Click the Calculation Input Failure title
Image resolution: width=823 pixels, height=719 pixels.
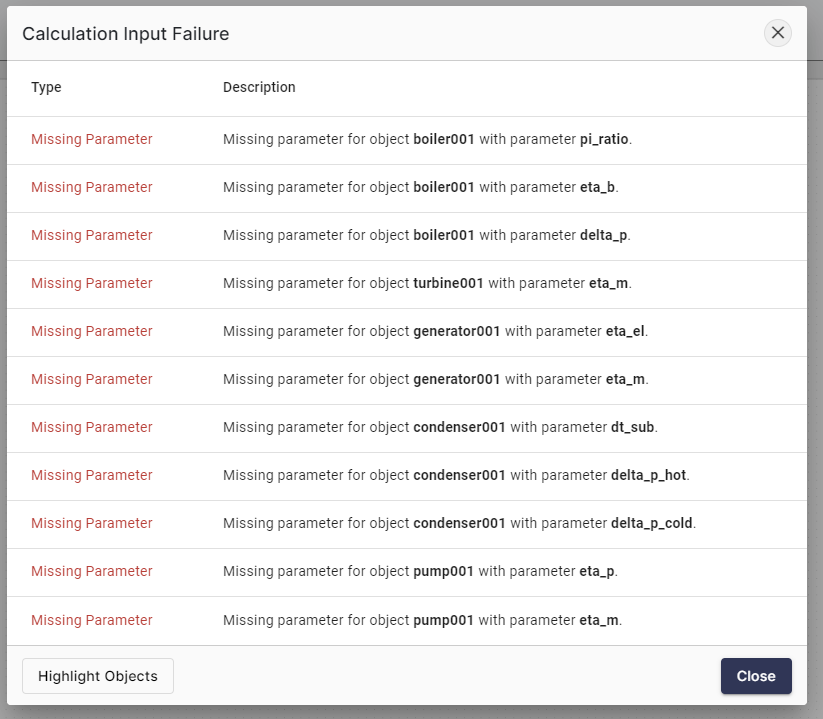tap(126, 34)
